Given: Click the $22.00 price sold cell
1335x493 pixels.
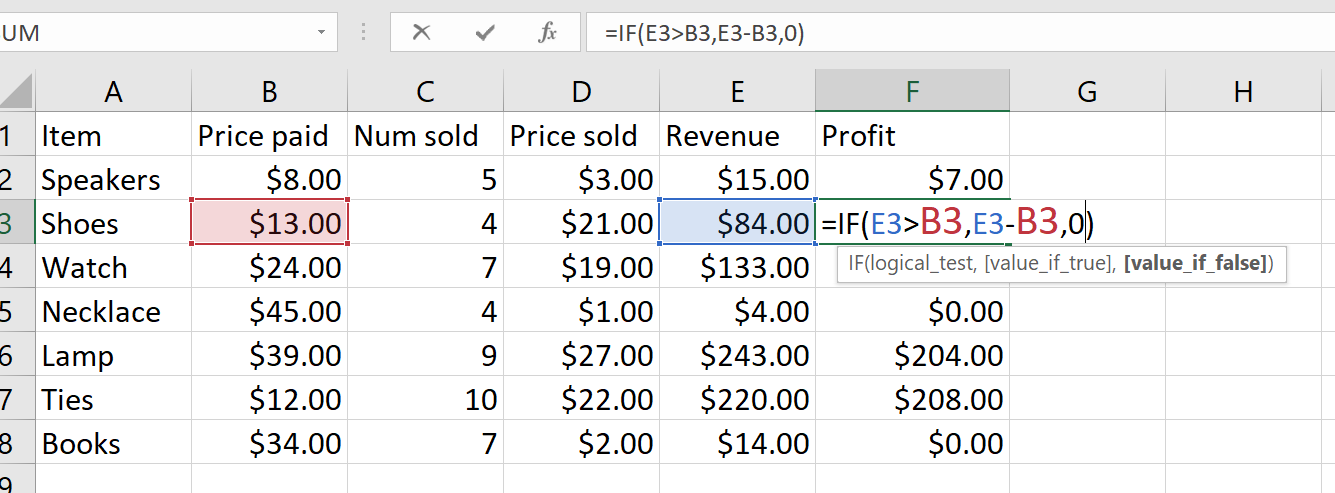Looking at the screenshot, I should (x=581, y=399).
